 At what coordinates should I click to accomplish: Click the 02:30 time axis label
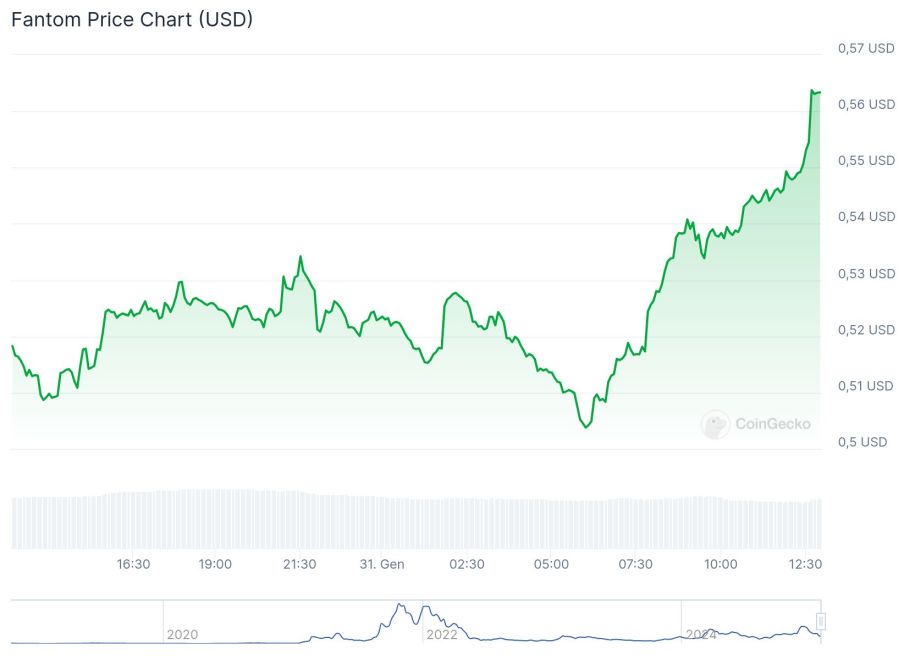467,564
